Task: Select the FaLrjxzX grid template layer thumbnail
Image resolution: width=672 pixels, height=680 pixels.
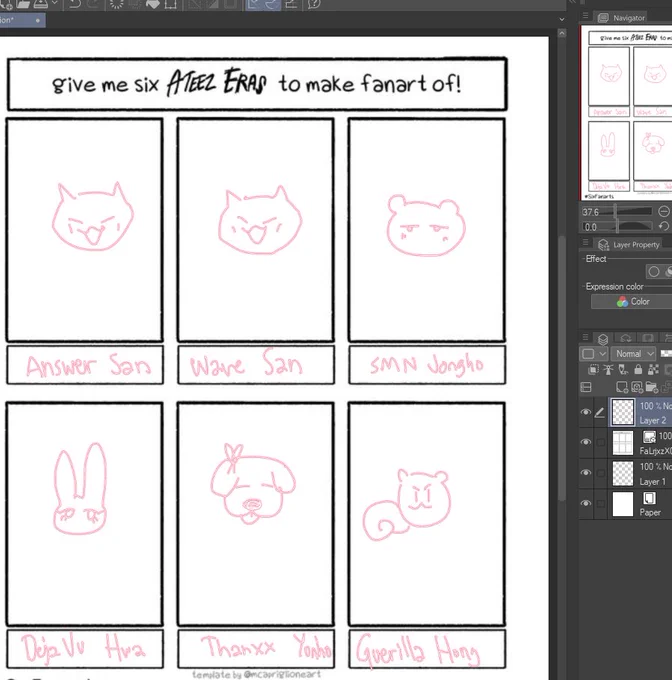Action: (x=623, y=443)
